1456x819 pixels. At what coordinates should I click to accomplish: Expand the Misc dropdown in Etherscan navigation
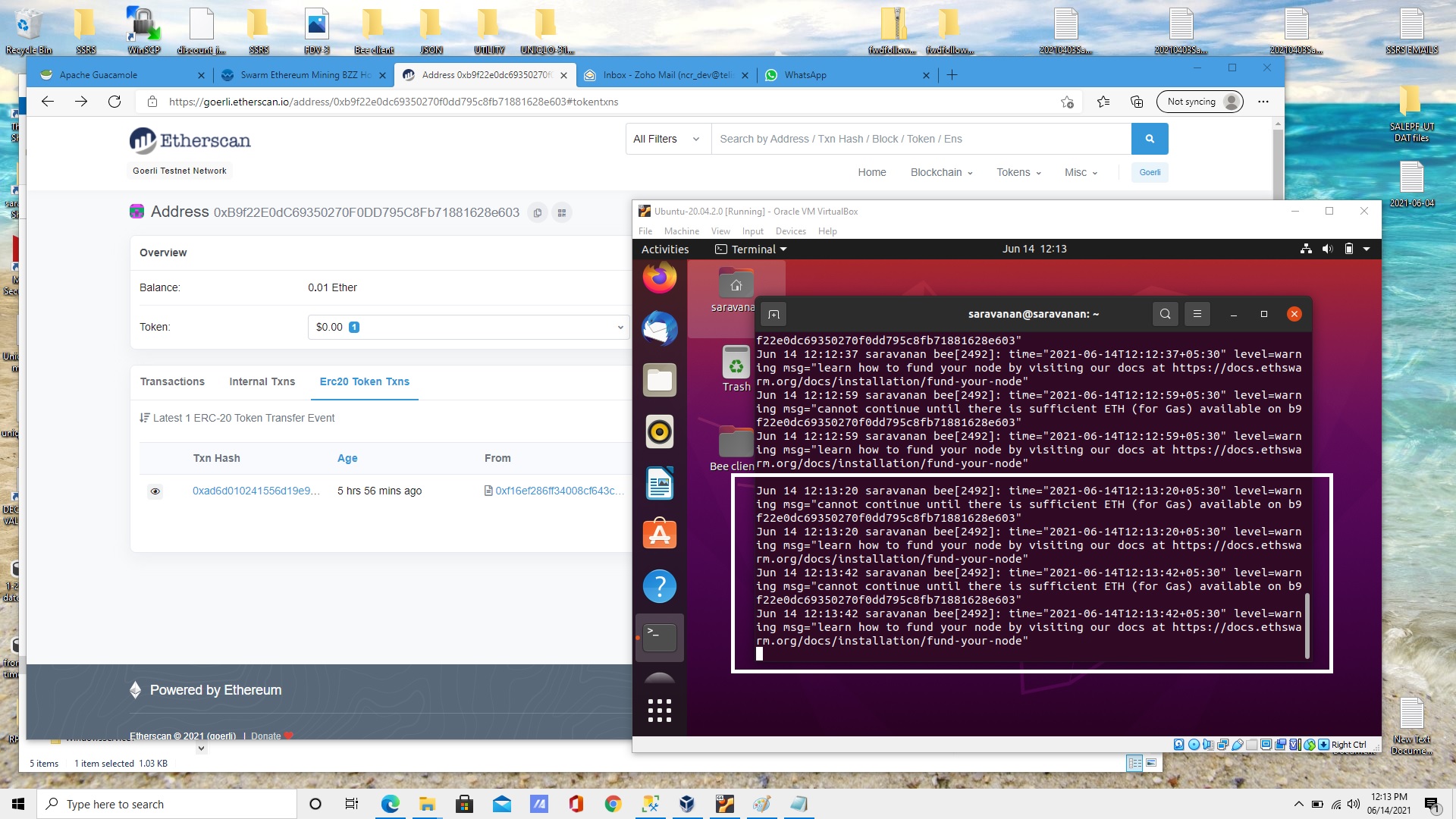click(1081, 173)
